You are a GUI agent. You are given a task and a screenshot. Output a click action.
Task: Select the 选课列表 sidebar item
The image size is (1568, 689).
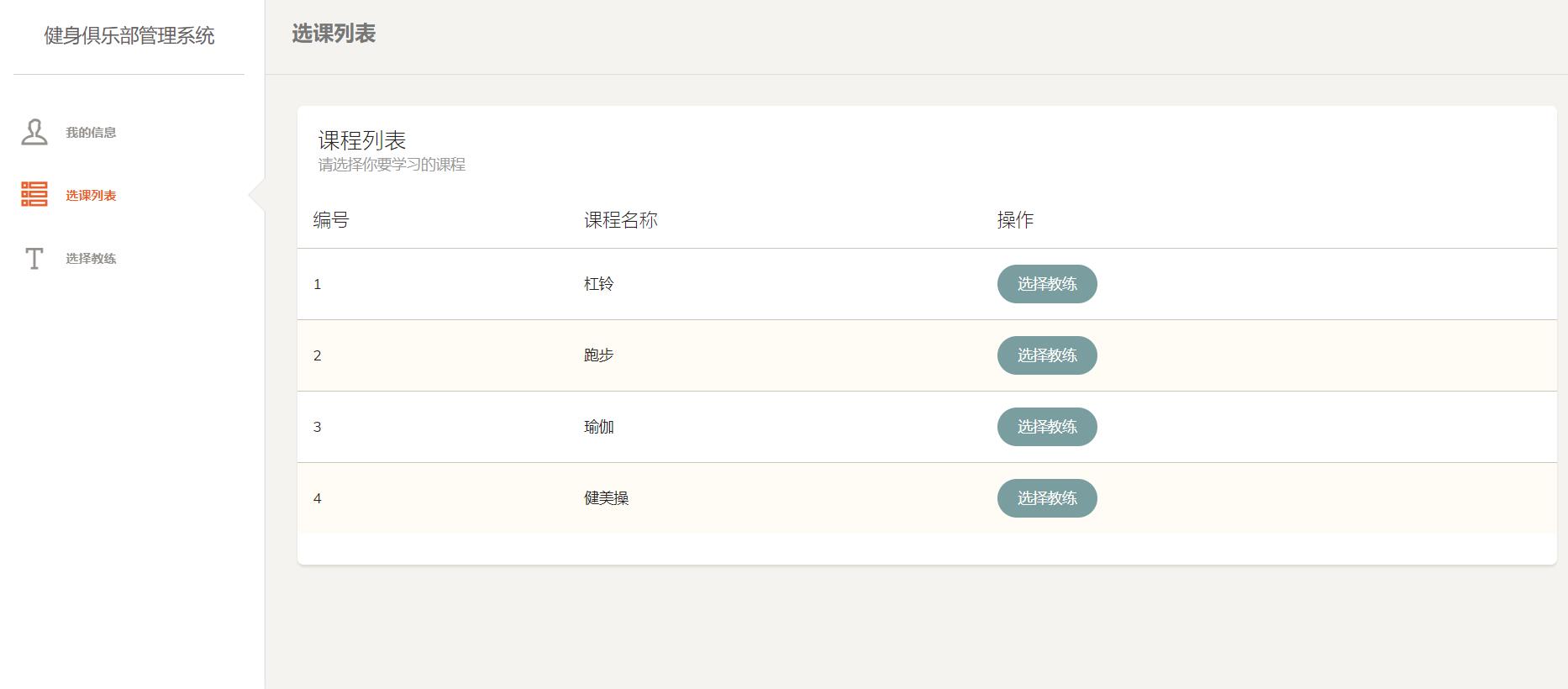[91, 195]
